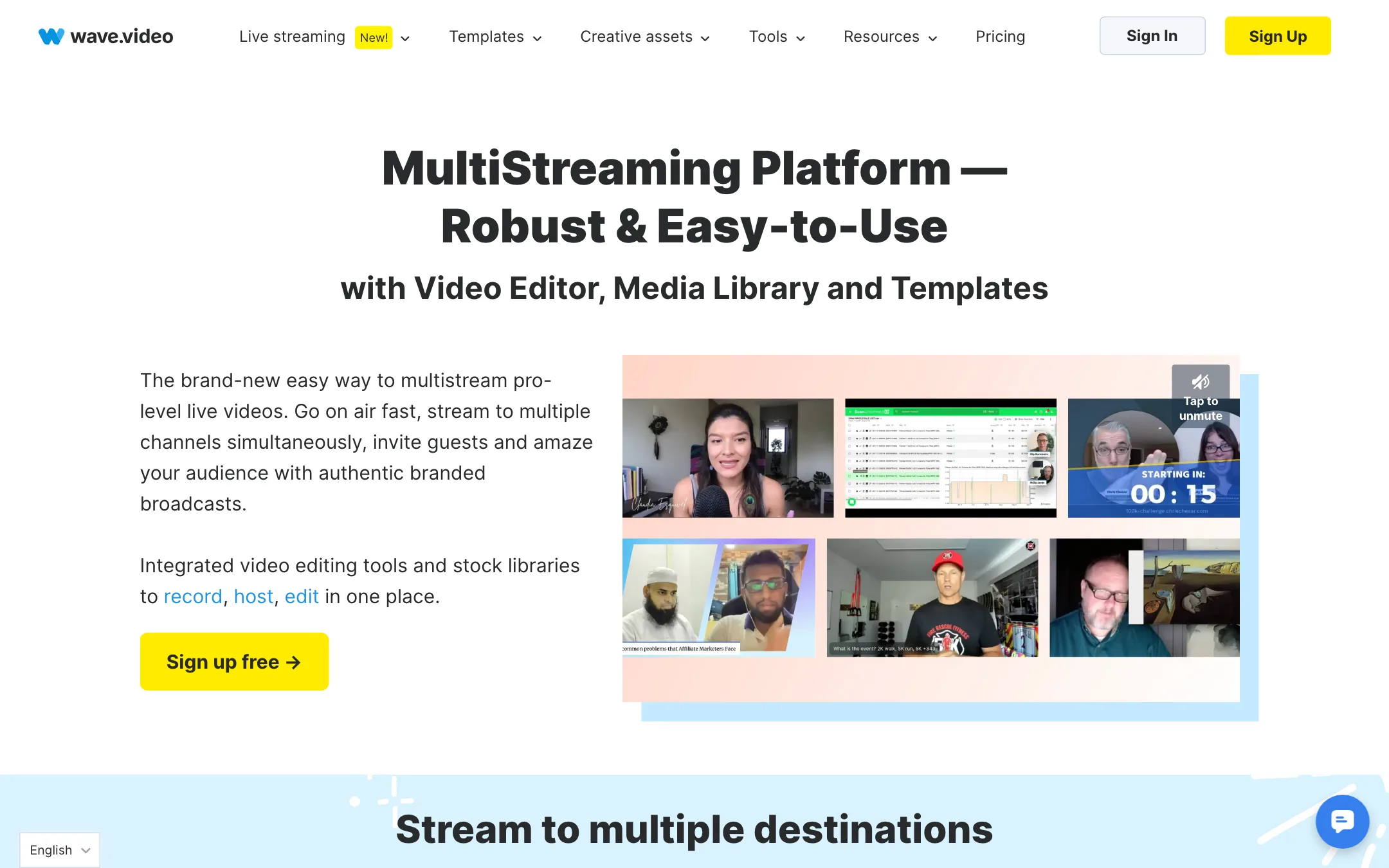Screen dimensions: 1389x868
Task: Expand the Live streaming menu chevron
Action: point(405,38)
